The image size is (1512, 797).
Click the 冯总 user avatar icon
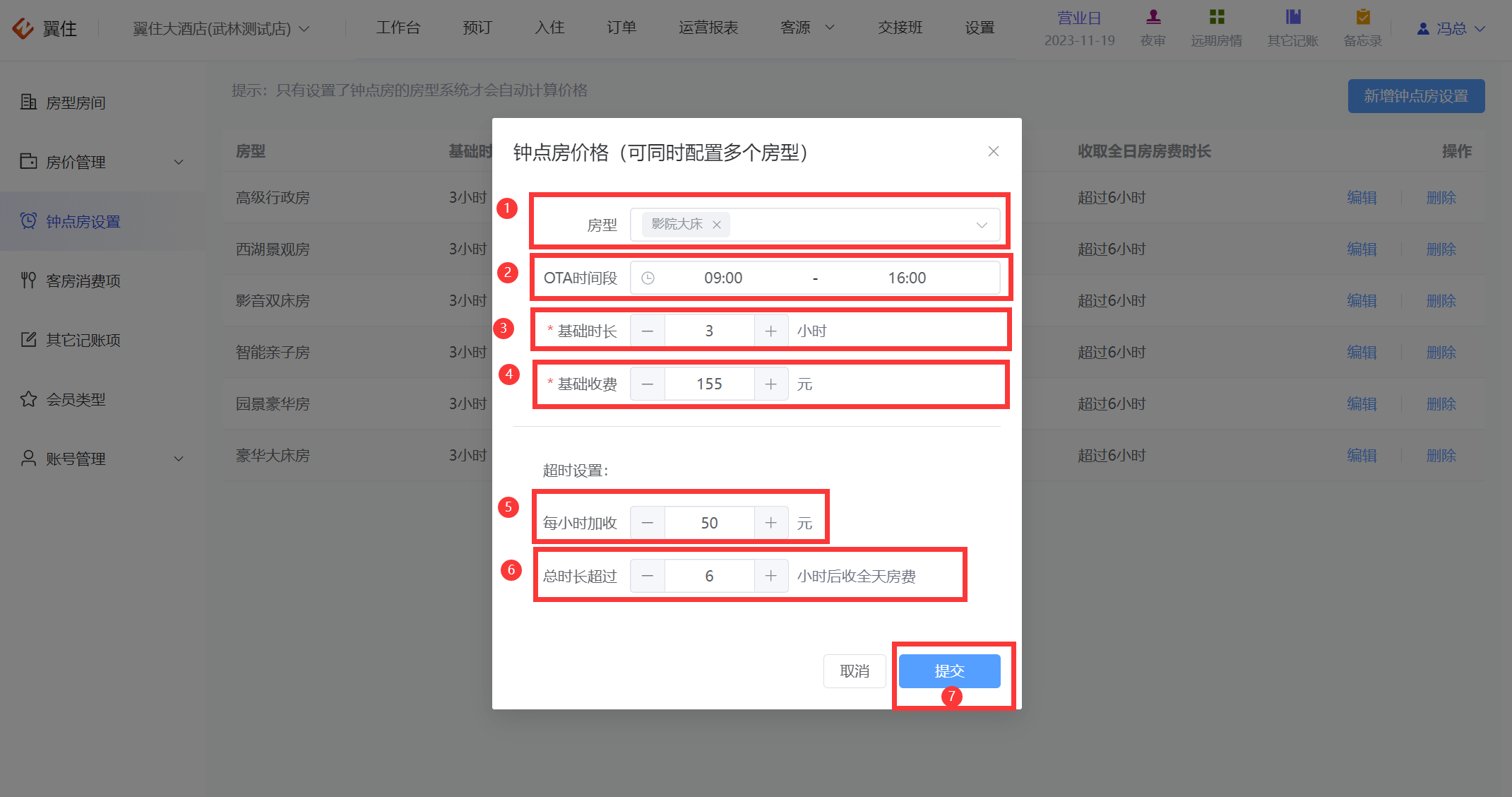(1423, 29)
